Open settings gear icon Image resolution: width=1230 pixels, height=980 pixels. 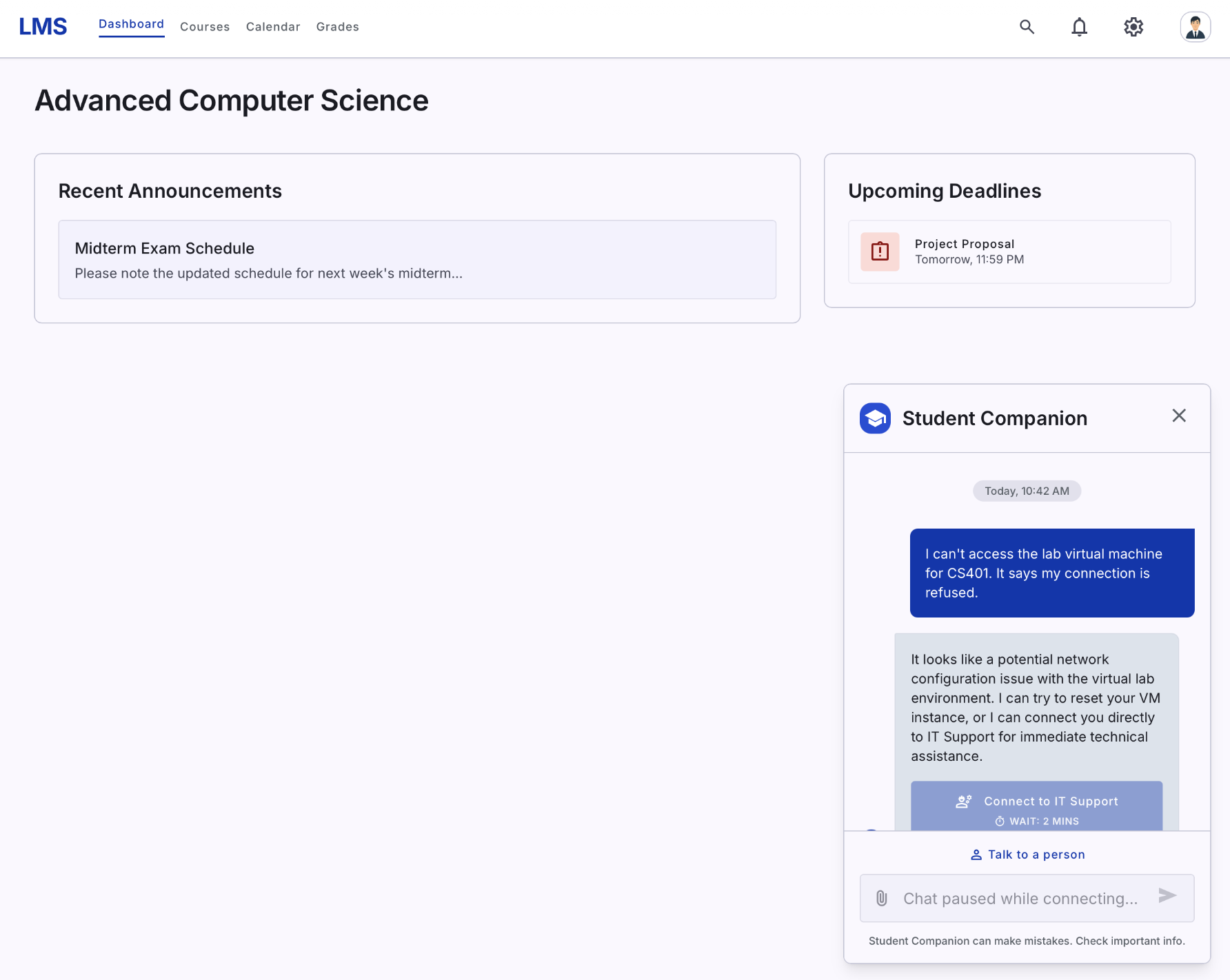(1133, 27)
